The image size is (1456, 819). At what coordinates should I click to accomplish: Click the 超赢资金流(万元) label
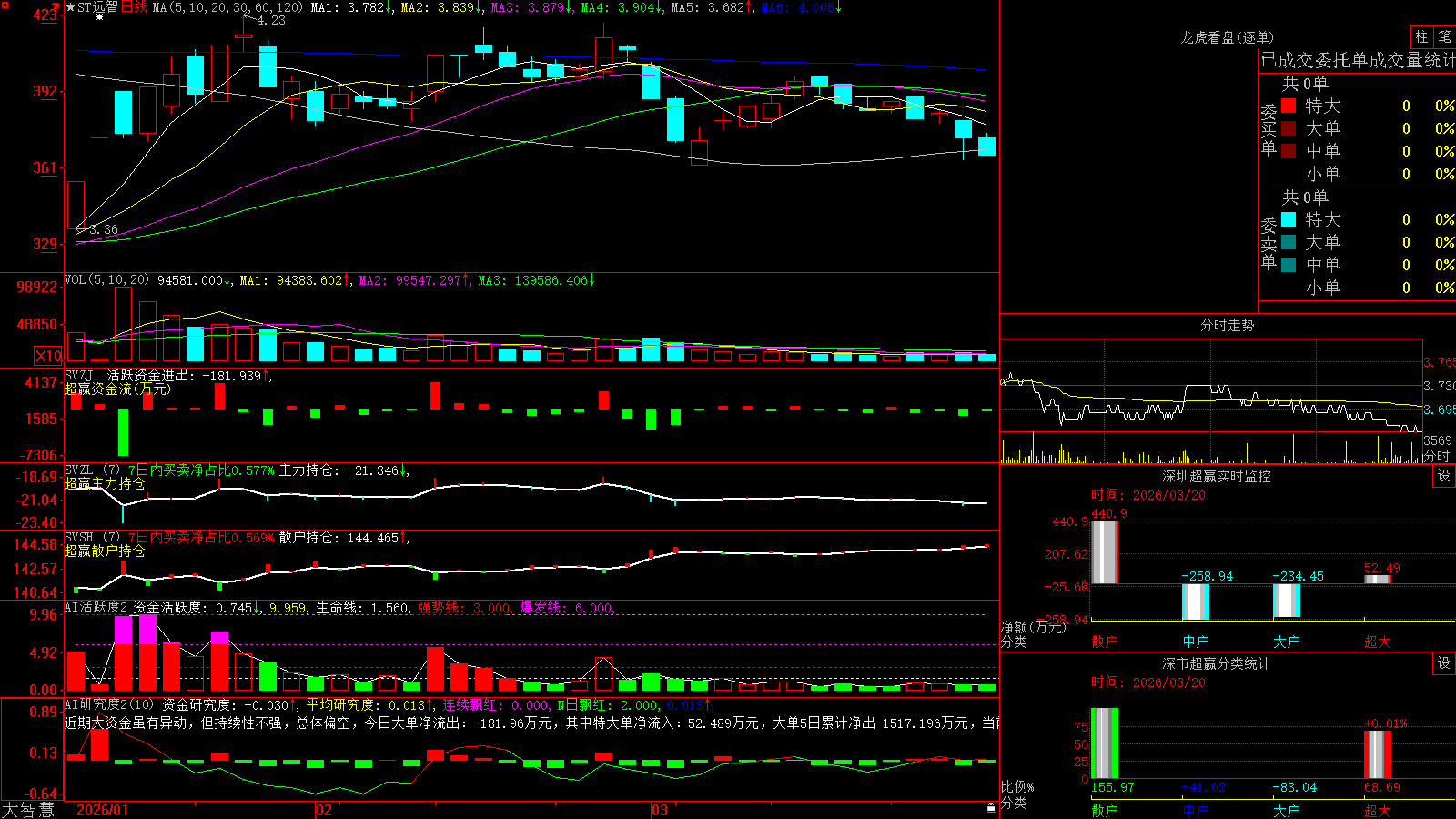116,389
